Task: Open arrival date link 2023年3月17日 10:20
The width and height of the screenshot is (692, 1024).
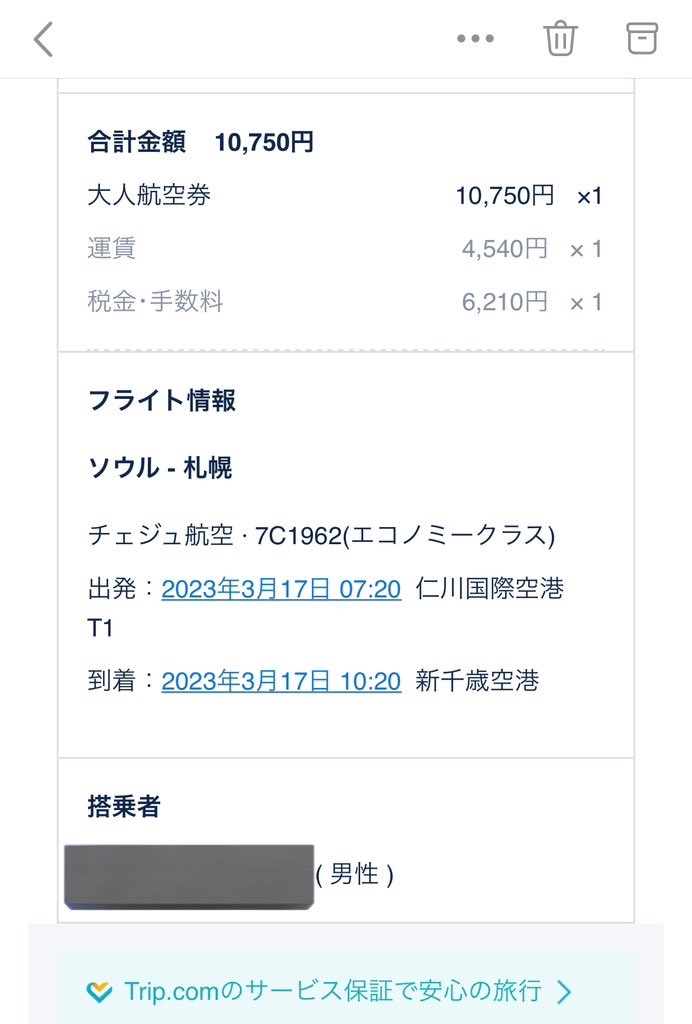Action: pos(281,681)
